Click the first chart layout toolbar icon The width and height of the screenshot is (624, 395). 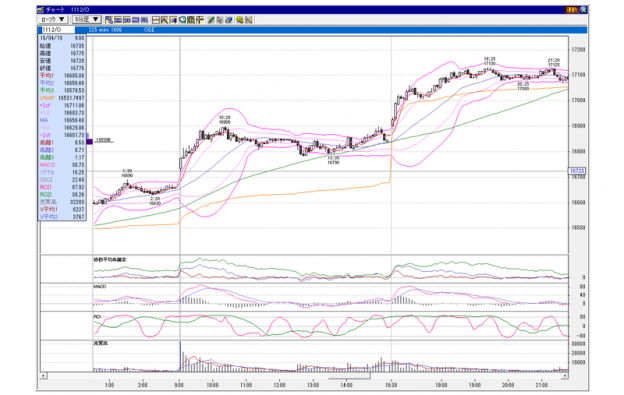[x=109, y=19]
